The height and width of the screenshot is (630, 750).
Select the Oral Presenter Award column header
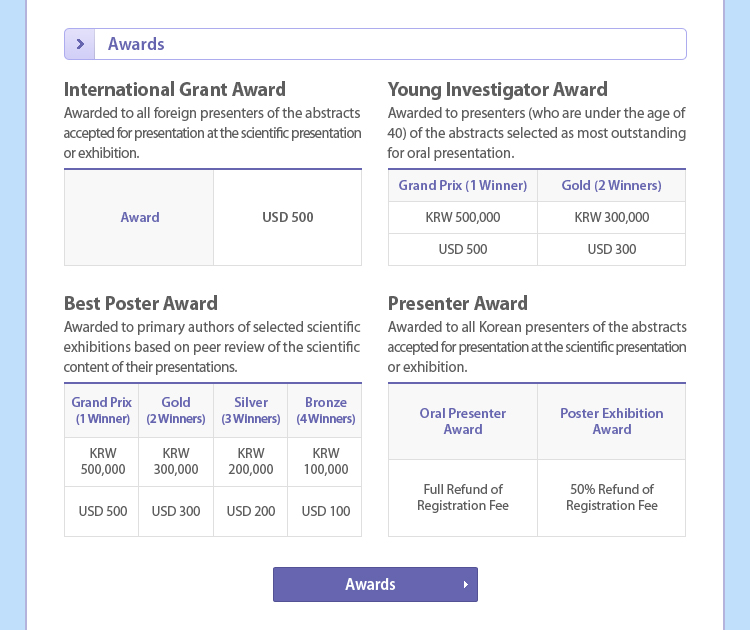(463, 421)
